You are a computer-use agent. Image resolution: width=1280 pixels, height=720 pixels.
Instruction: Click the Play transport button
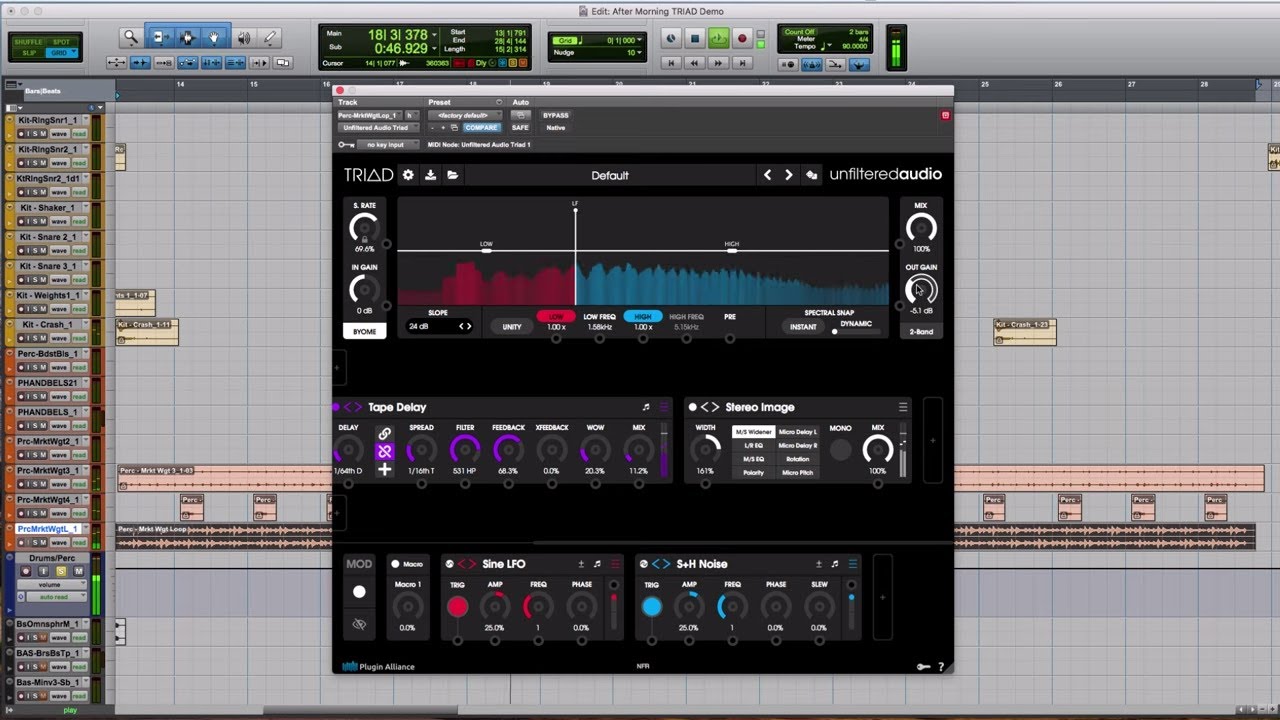click(718, 39)
